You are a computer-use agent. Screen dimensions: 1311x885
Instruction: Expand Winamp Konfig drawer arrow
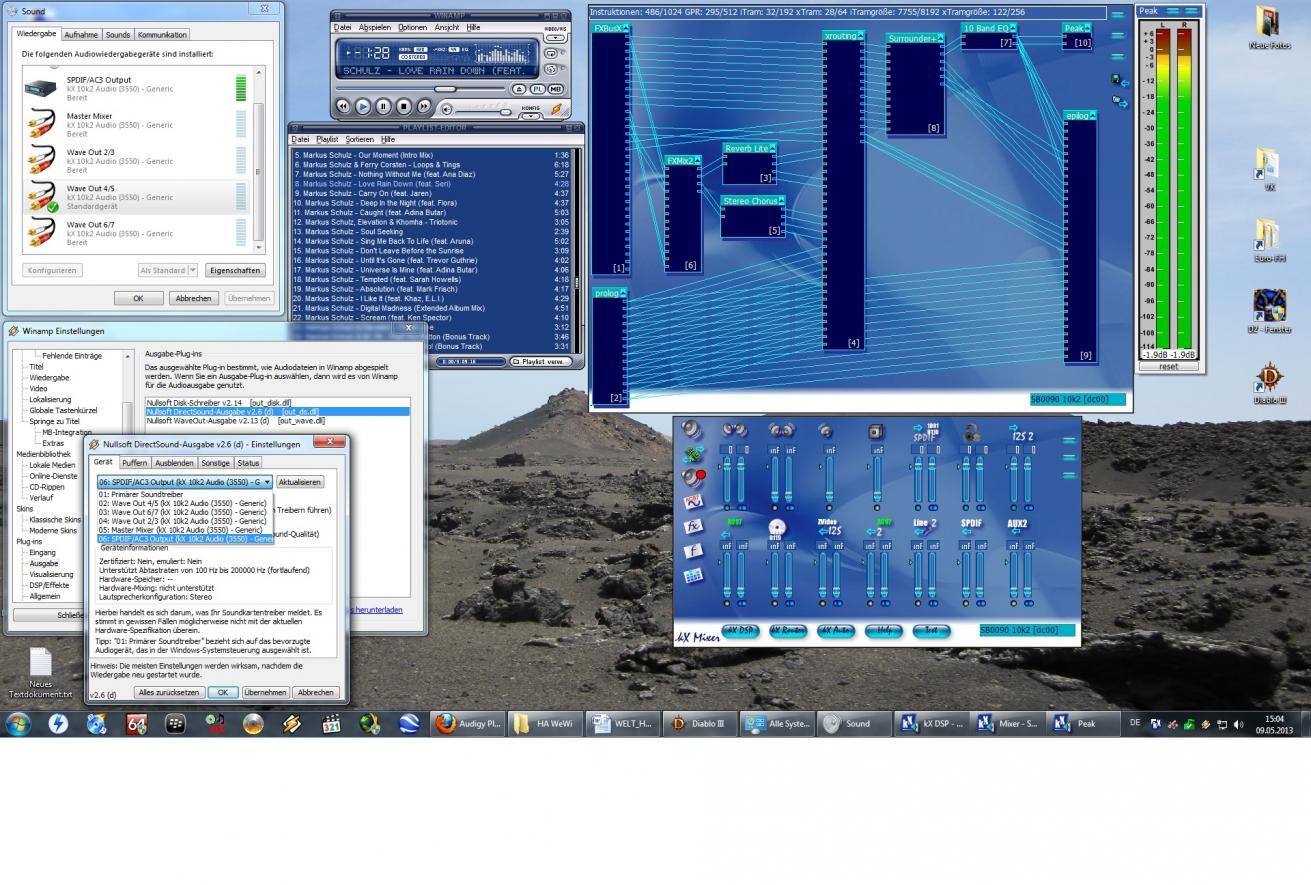click(531, 115)
